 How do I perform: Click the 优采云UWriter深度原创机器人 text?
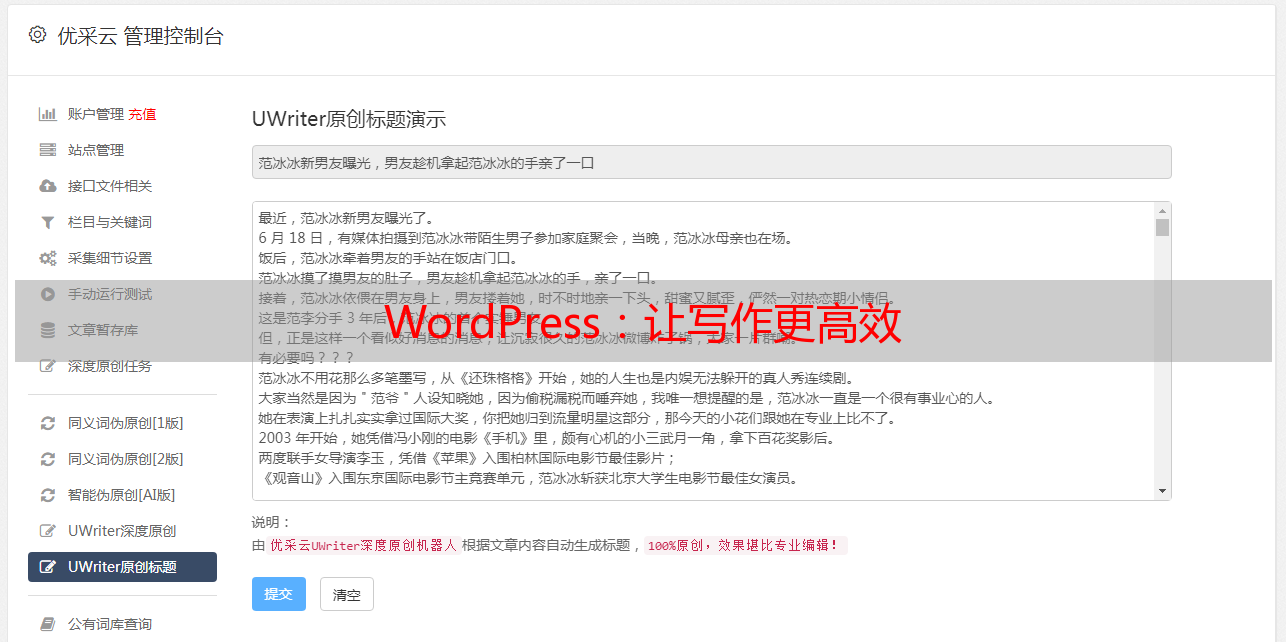click(x=363, y=545)
